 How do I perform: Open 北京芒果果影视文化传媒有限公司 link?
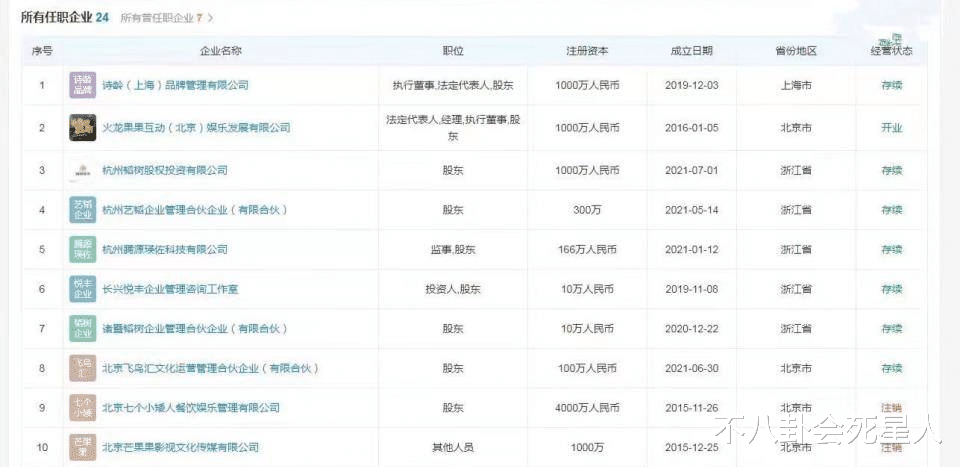[180, 447]
